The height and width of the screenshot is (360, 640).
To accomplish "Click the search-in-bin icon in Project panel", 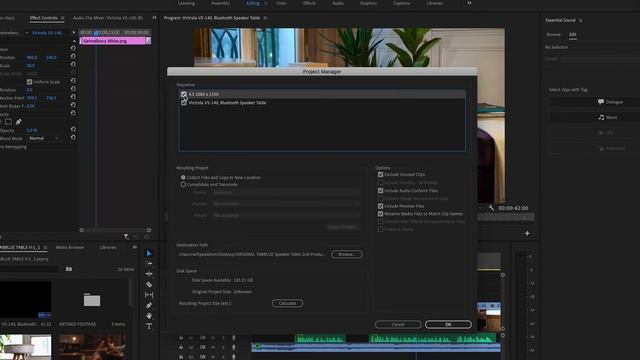I will 69,269.
